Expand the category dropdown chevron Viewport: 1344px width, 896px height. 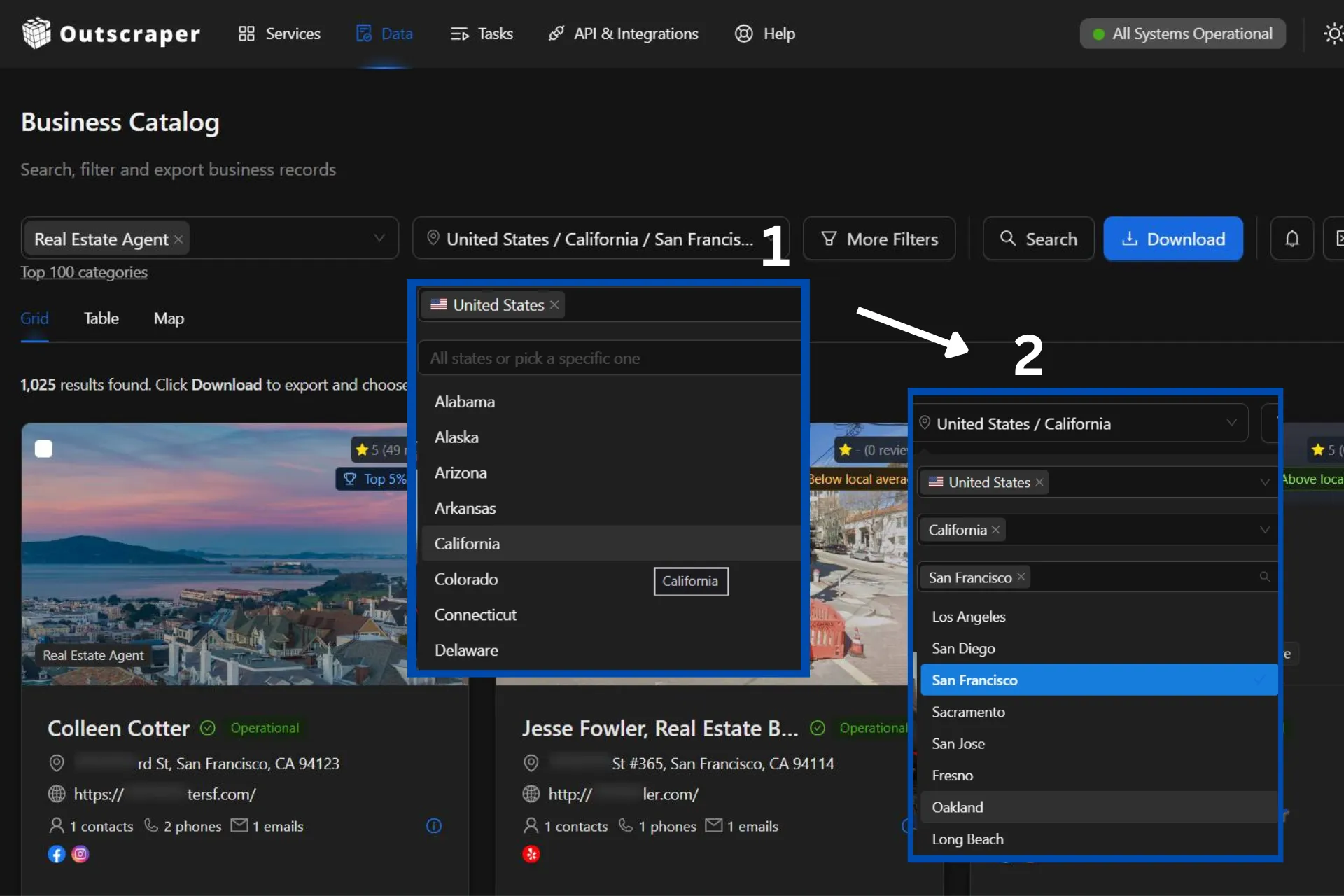pos(379,238)
